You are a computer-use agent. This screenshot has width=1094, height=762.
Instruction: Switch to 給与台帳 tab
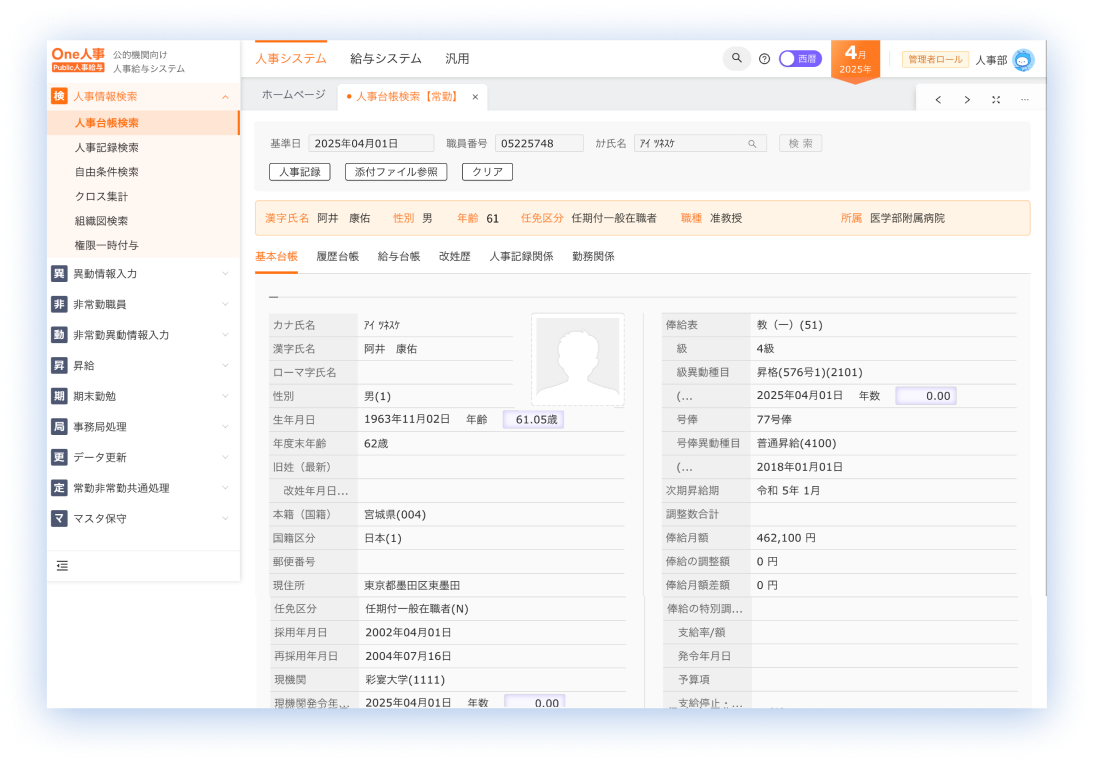click(x=399, y=257)
